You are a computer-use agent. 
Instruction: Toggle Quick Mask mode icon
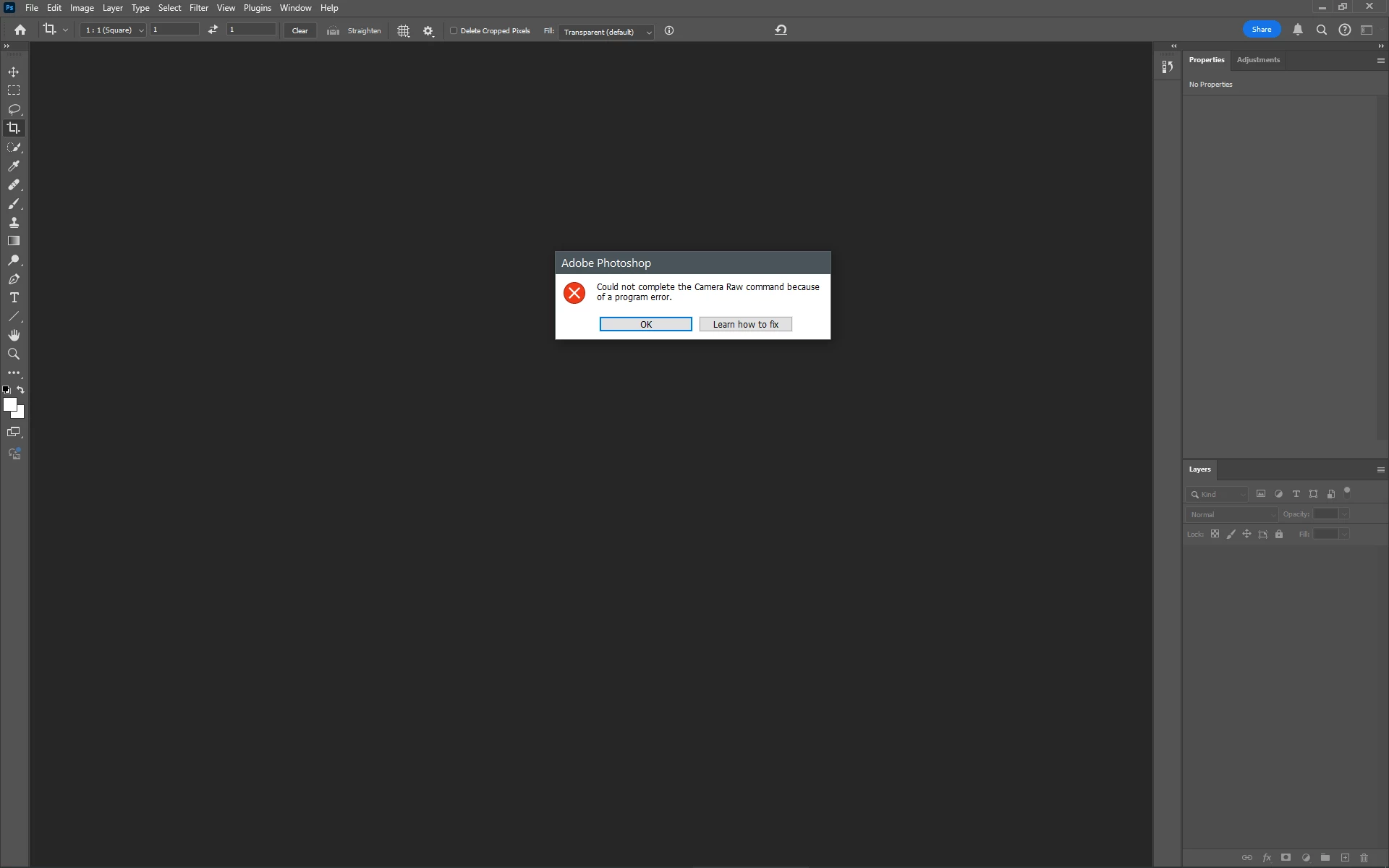point(14,432)
